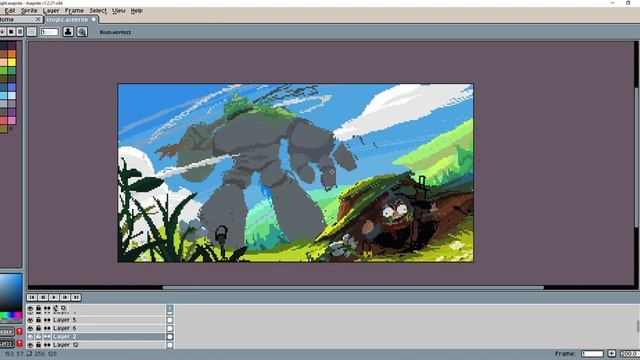Click the brush size input field
640x360 pixels.
point(50,32)
